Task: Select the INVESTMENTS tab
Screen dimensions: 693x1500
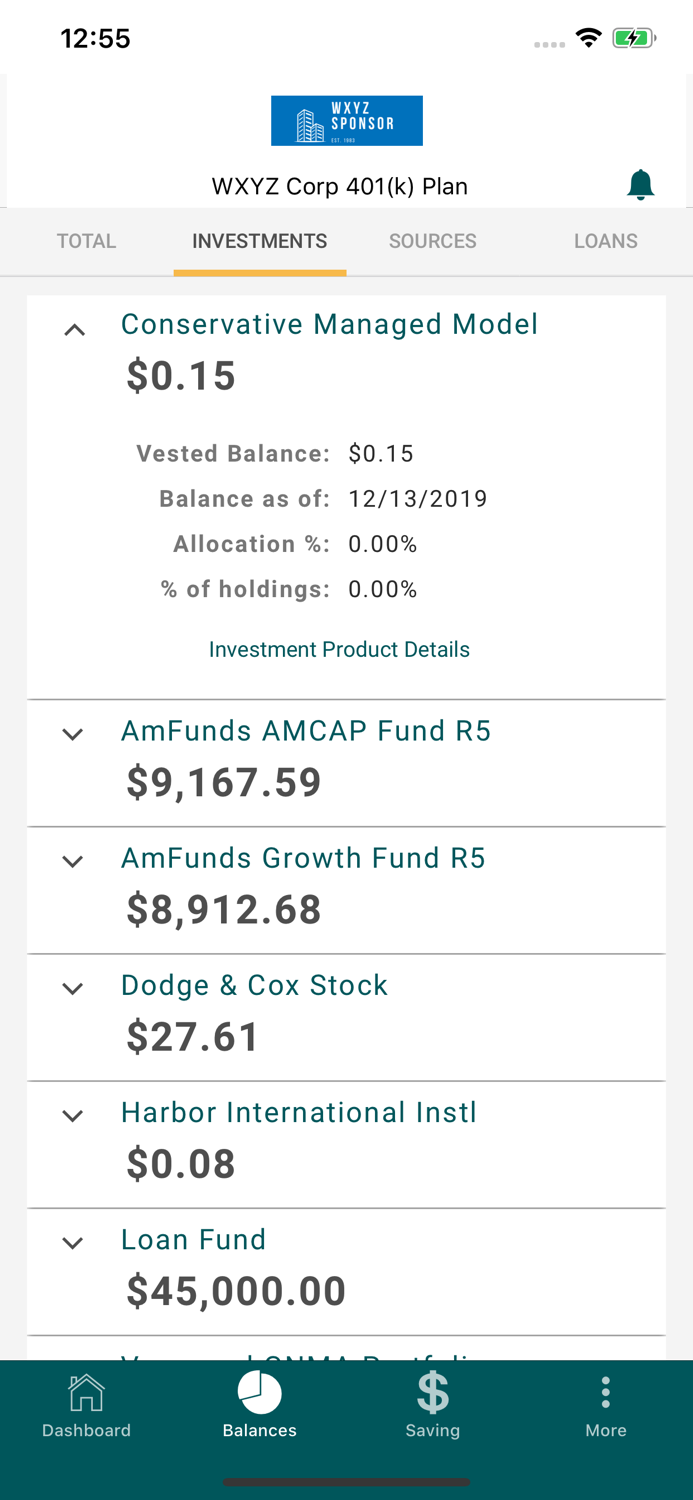Action: [x=260, y=241]
